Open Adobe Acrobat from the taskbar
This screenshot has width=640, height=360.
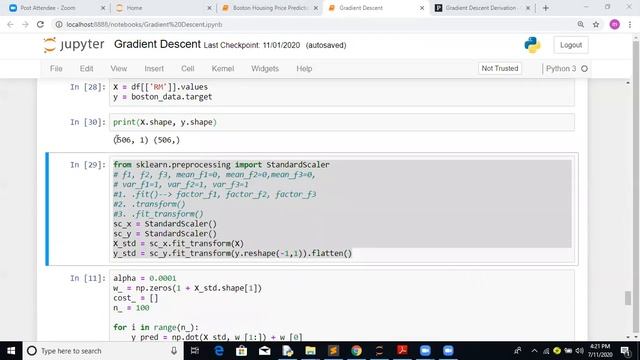click(402, 351)
